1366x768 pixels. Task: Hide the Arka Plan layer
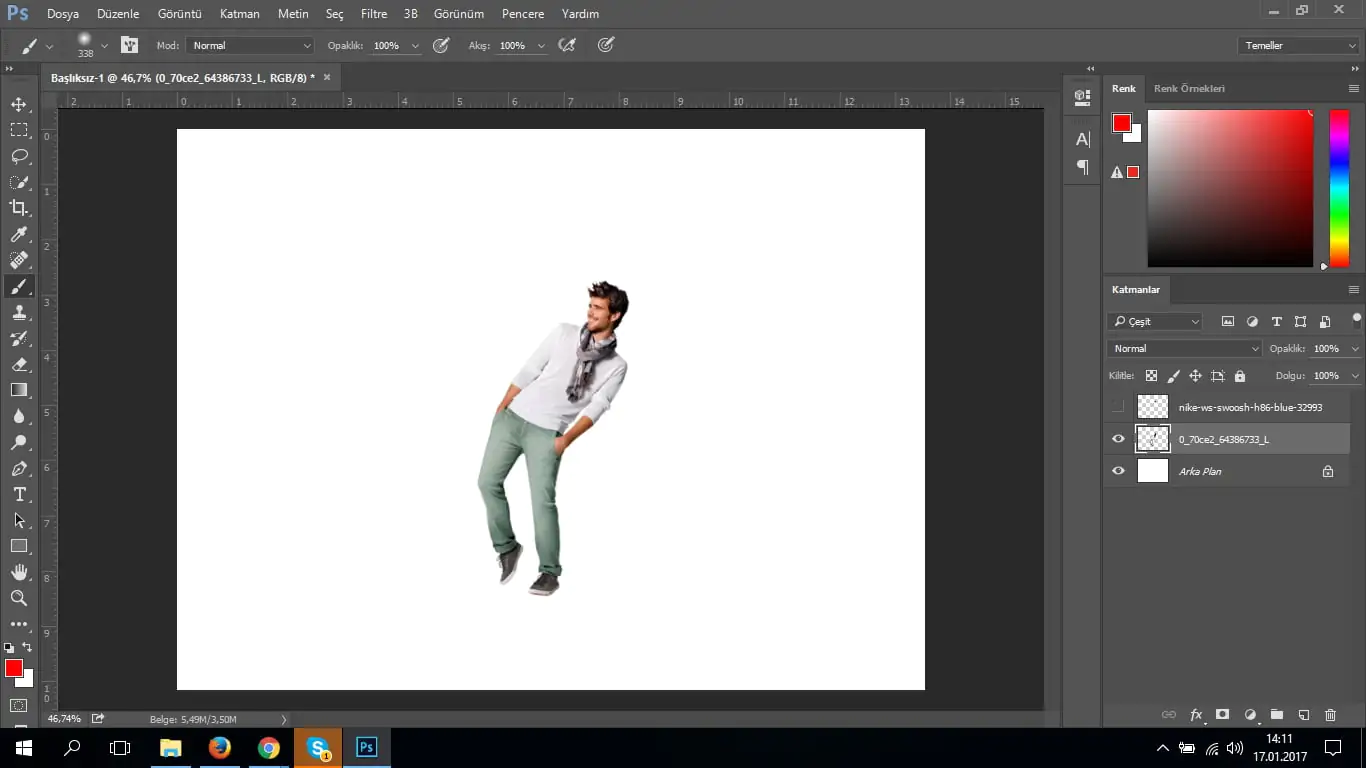(x=1118, y=471)
